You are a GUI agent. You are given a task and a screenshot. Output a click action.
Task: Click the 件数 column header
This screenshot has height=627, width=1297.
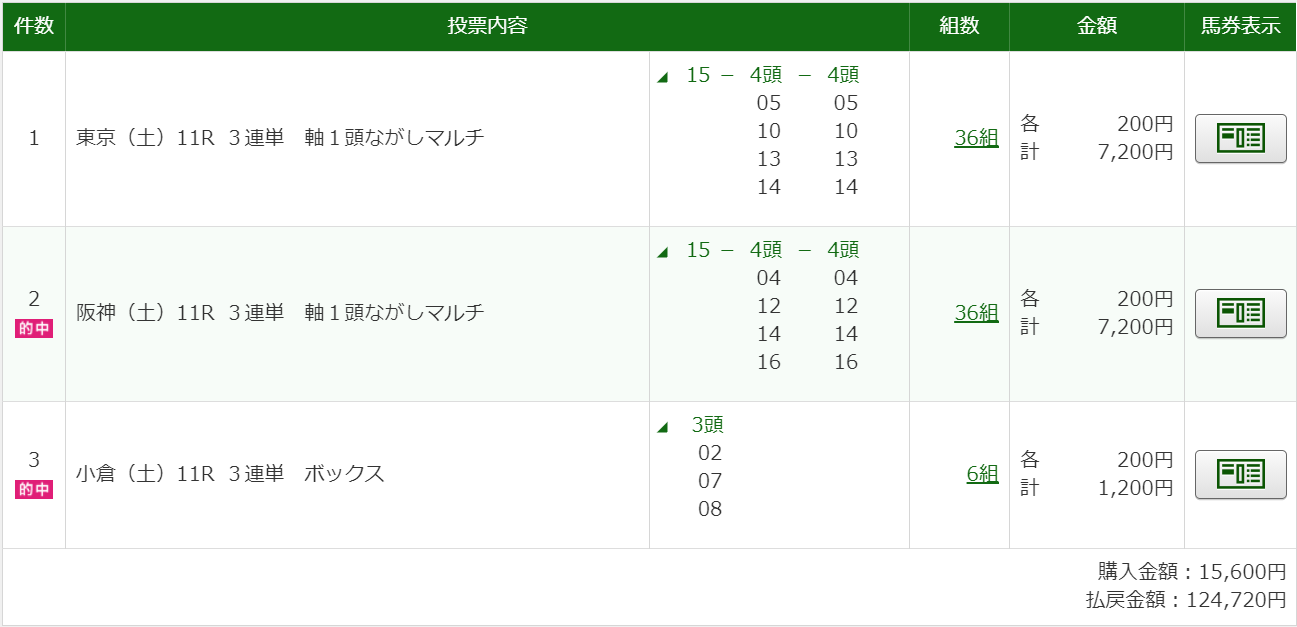click(34, 27)
